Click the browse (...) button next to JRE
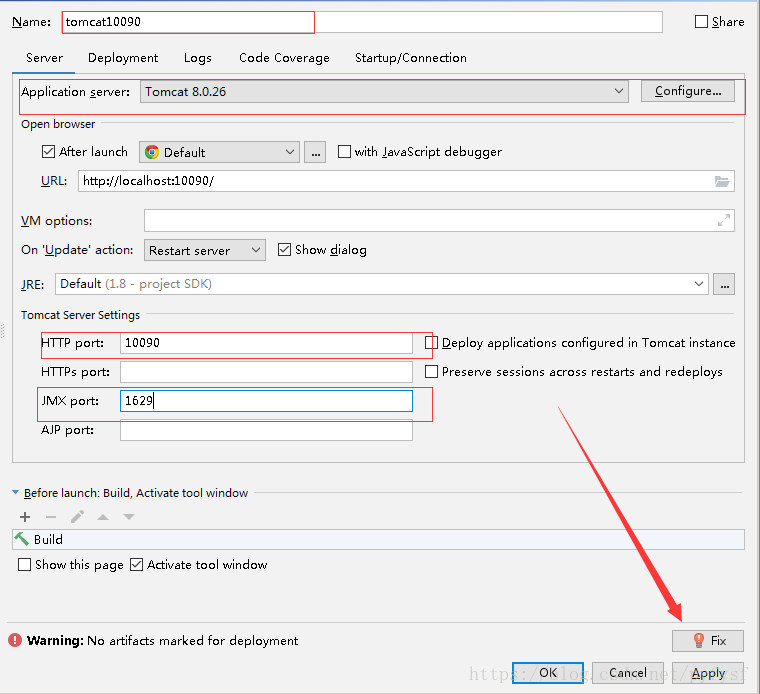Image resolution: width=760 pixels, height=694 pixels. coord(724,284)
